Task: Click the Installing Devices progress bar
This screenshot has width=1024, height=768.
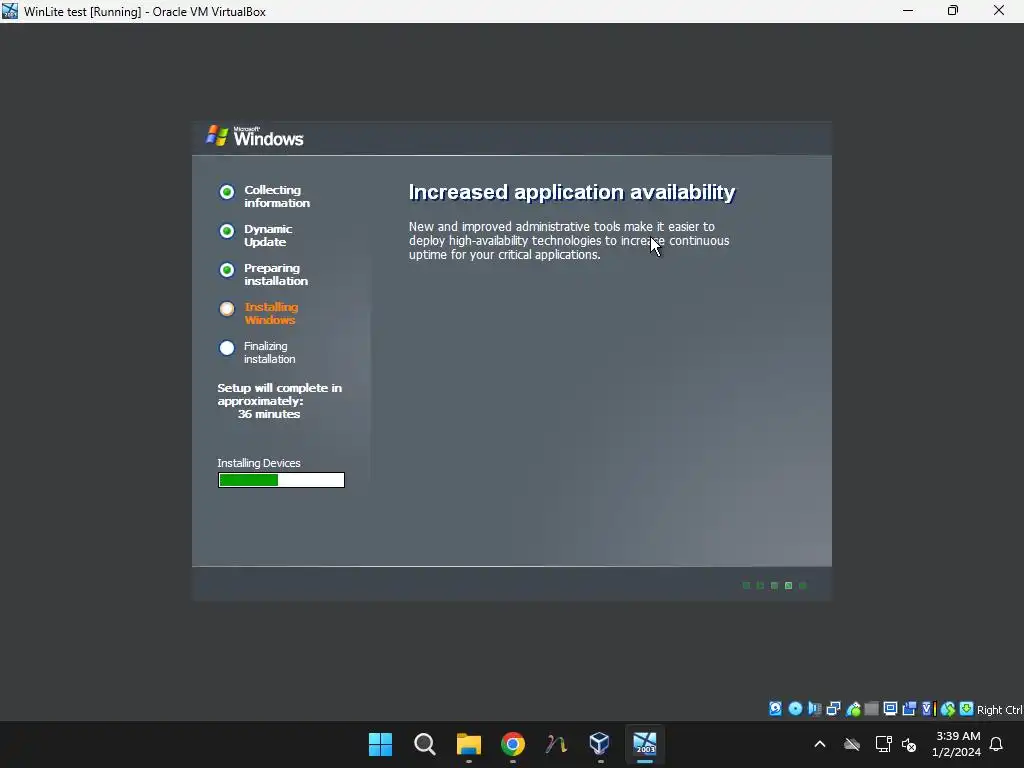Action: point(281,480)
